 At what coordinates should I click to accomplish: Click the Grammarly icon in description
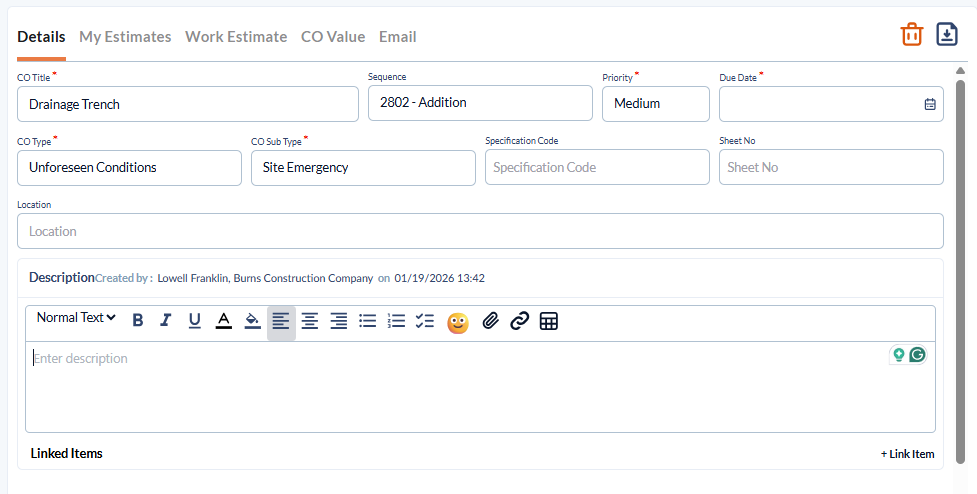click(x=917, y=355)
